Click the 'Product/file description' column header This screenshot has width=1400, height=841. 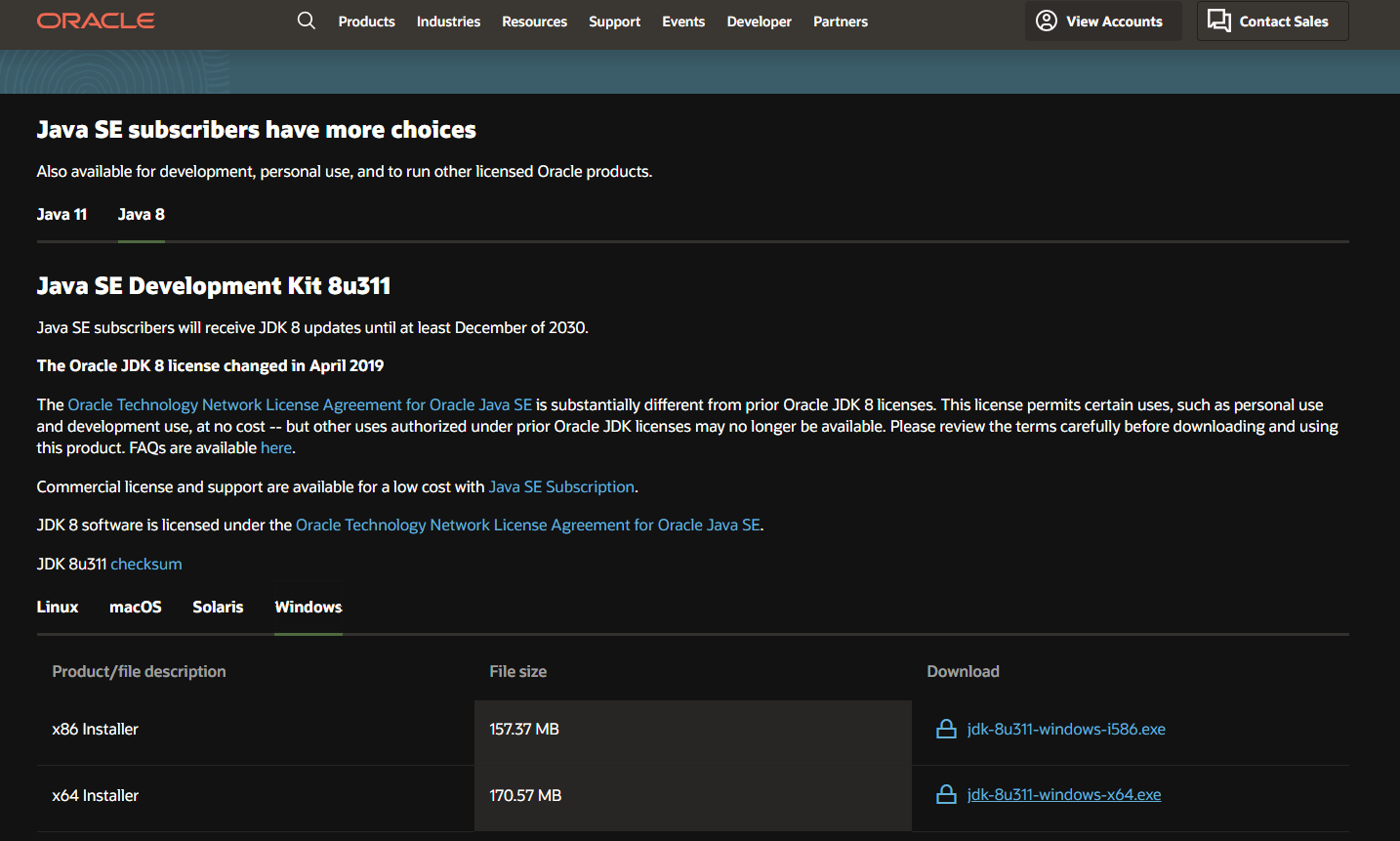pyautogui.click(x=139, y=671)
